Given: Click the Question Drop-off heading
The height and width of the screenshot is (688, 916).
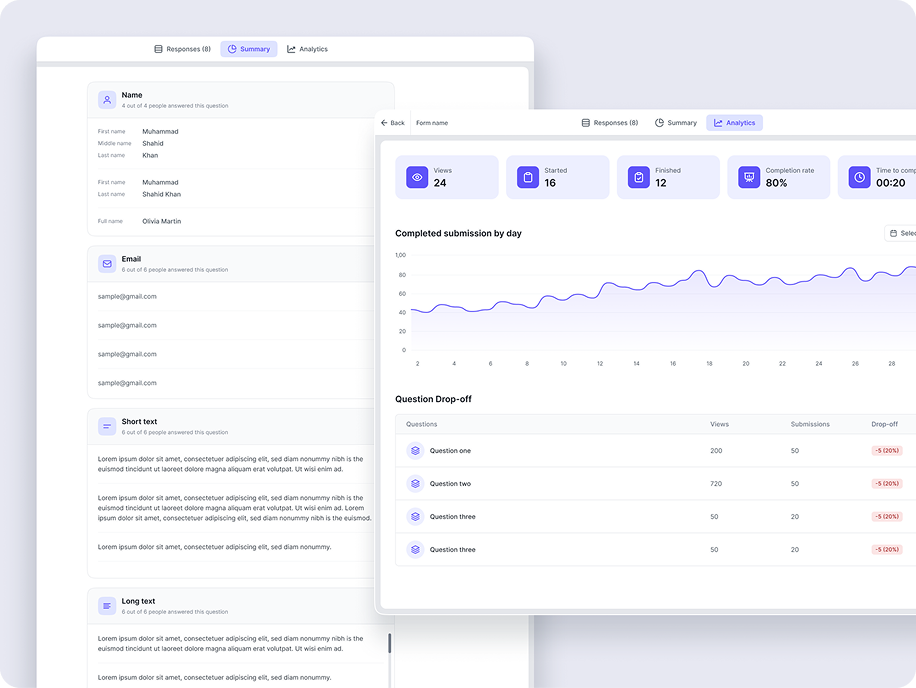Looking at the screenshot, I should (x=433, y=399).
